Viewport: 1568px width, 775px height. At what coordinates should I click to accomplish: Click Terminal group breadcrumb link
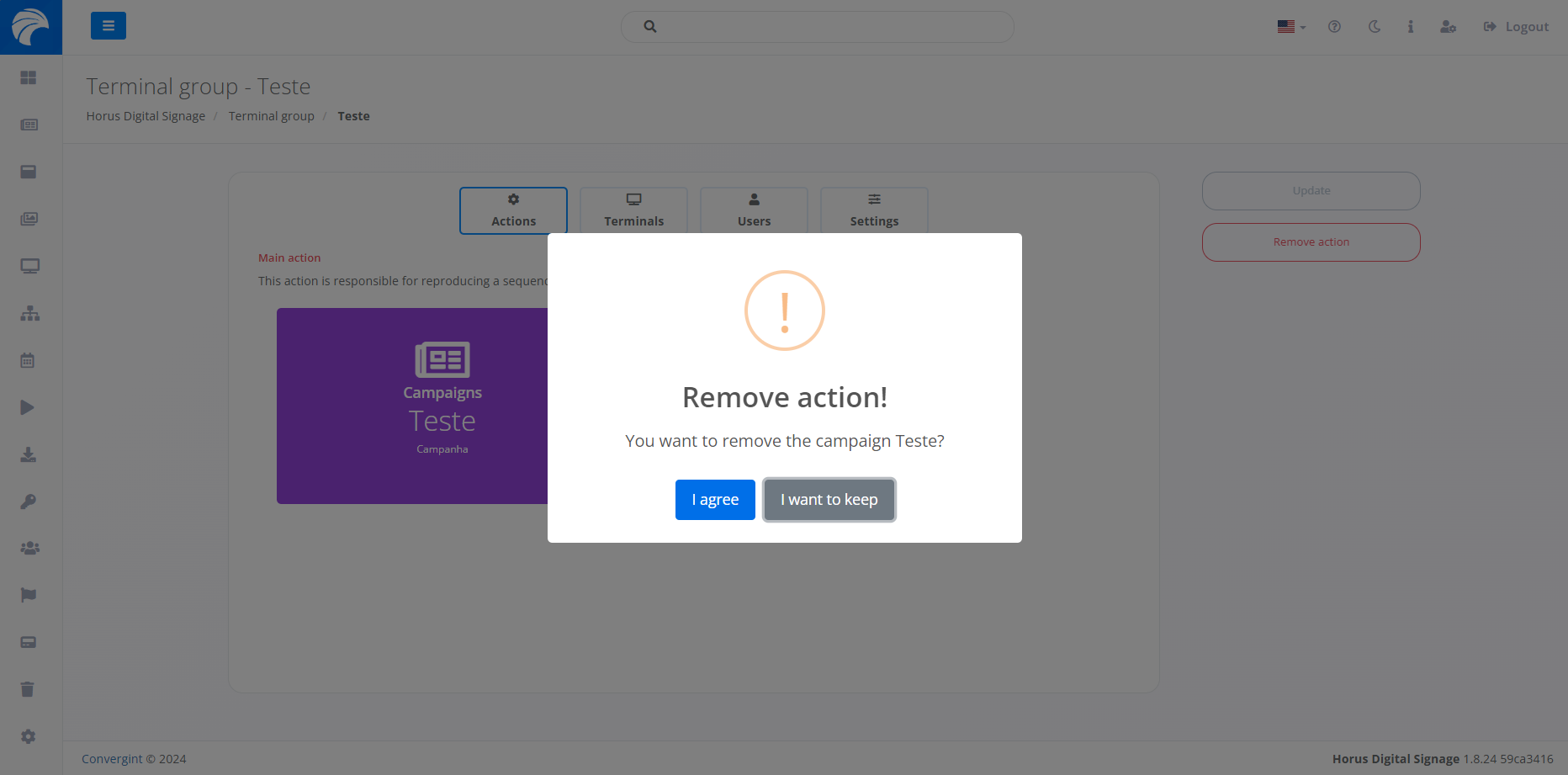pos(271,116)
